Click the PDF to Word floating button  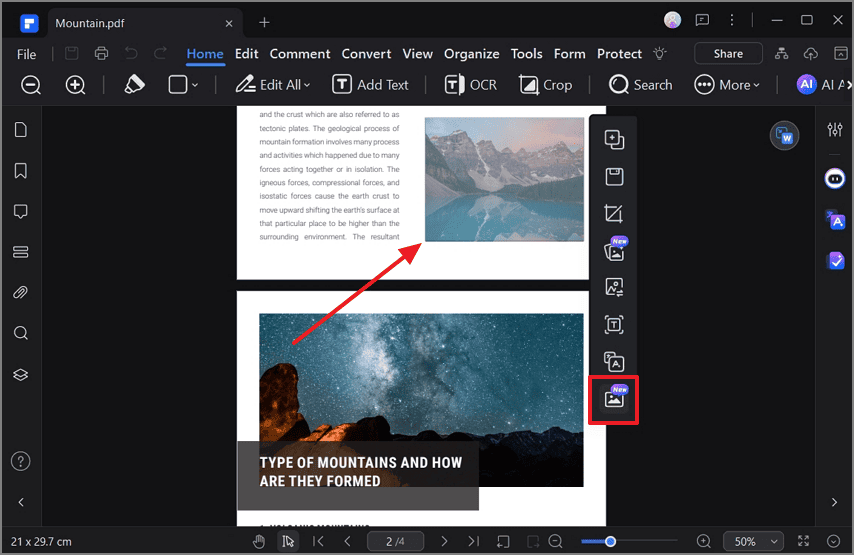pos(784,136)
